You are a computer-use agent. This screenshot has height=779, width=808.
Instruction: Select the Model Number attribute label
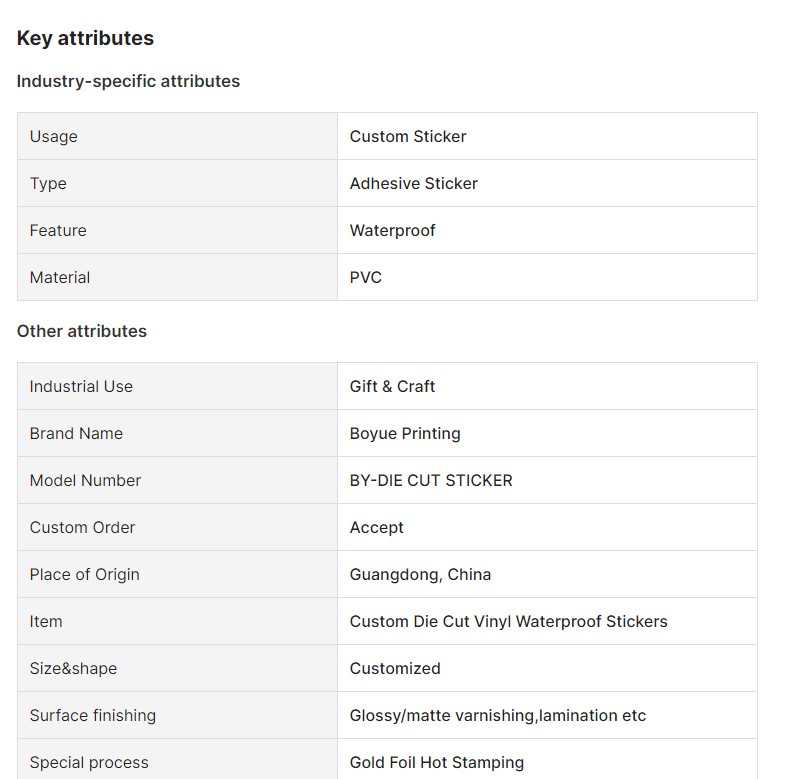coord(85,481)
